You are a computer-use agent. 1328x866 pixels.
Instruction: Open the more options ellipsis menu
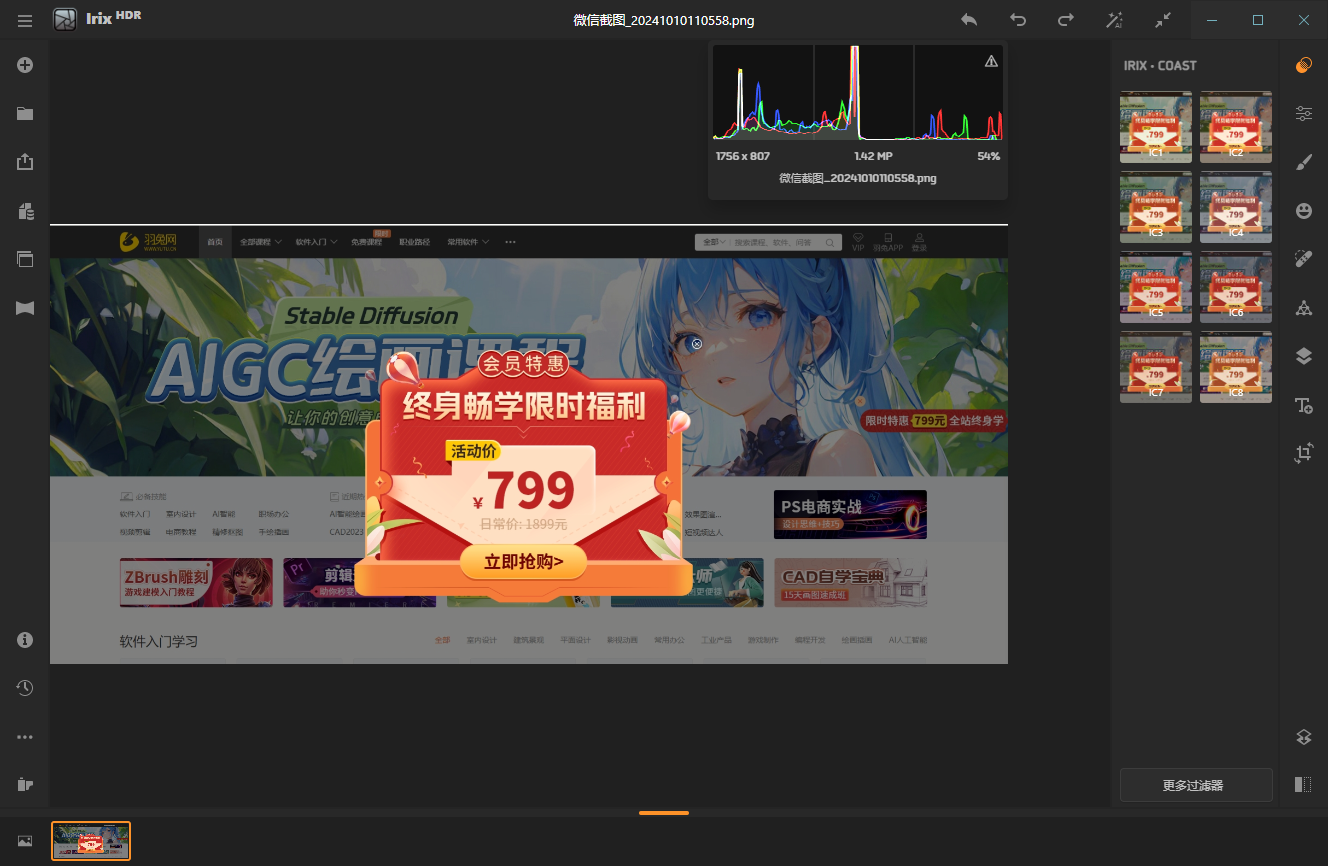point(24,737)
